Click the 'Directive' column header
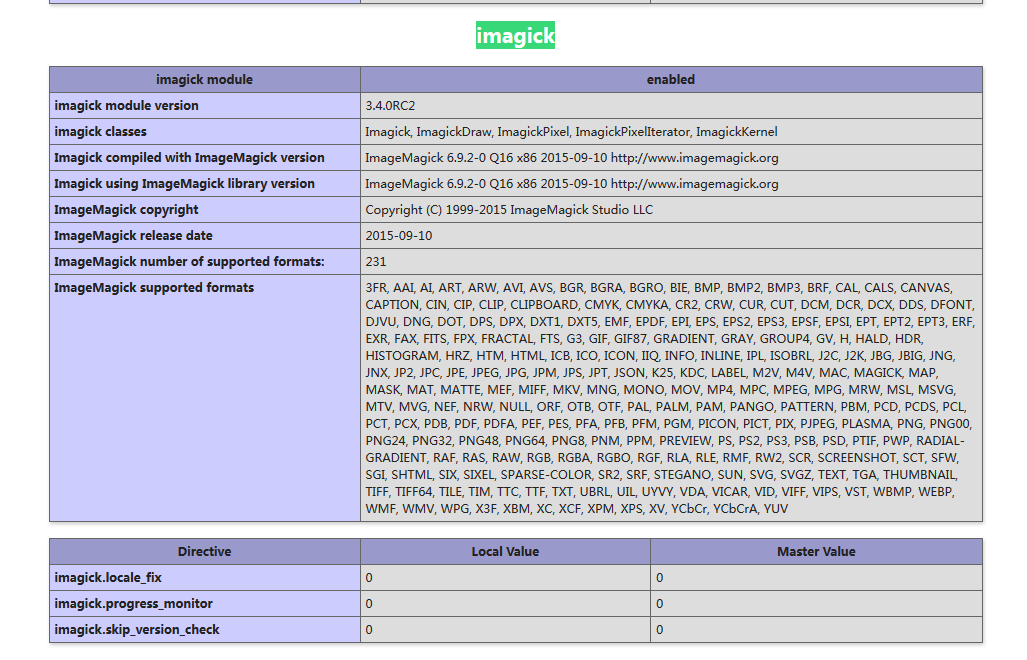The height and width of the screenshot is (660, 1027). click(x=204, y=552)
